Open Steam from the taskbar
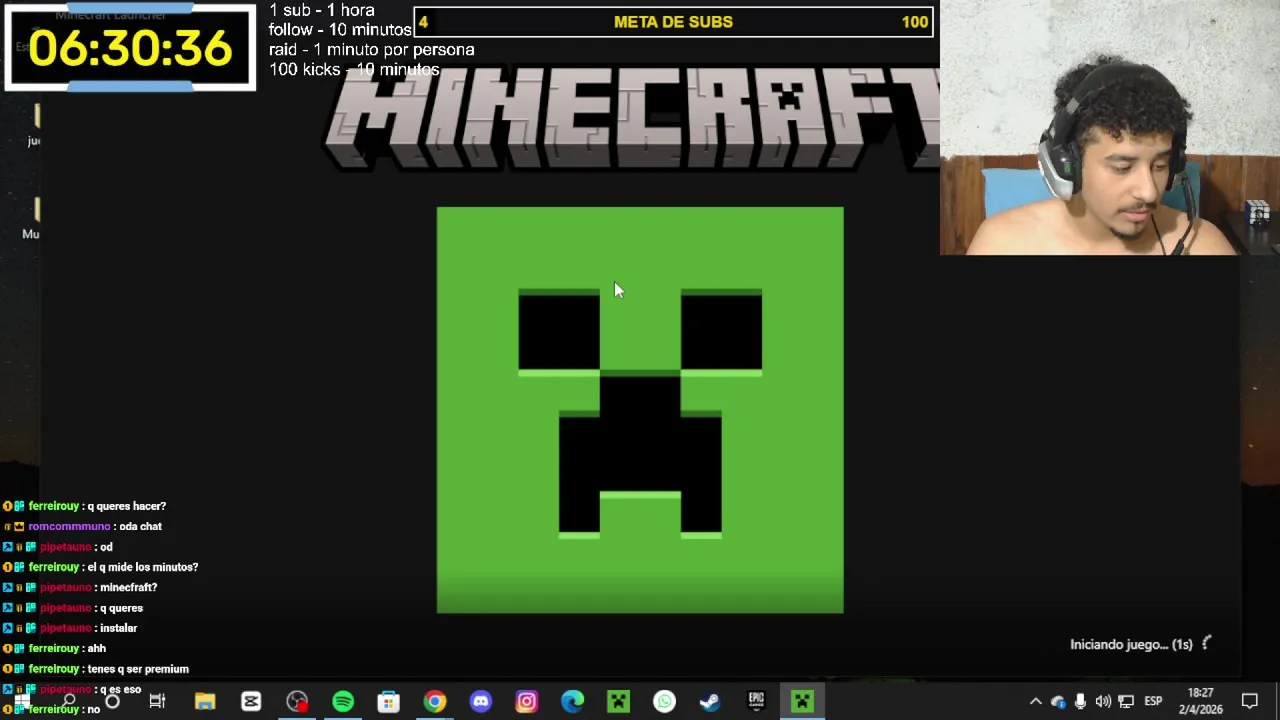1280x720 pixels. (710, 701)
